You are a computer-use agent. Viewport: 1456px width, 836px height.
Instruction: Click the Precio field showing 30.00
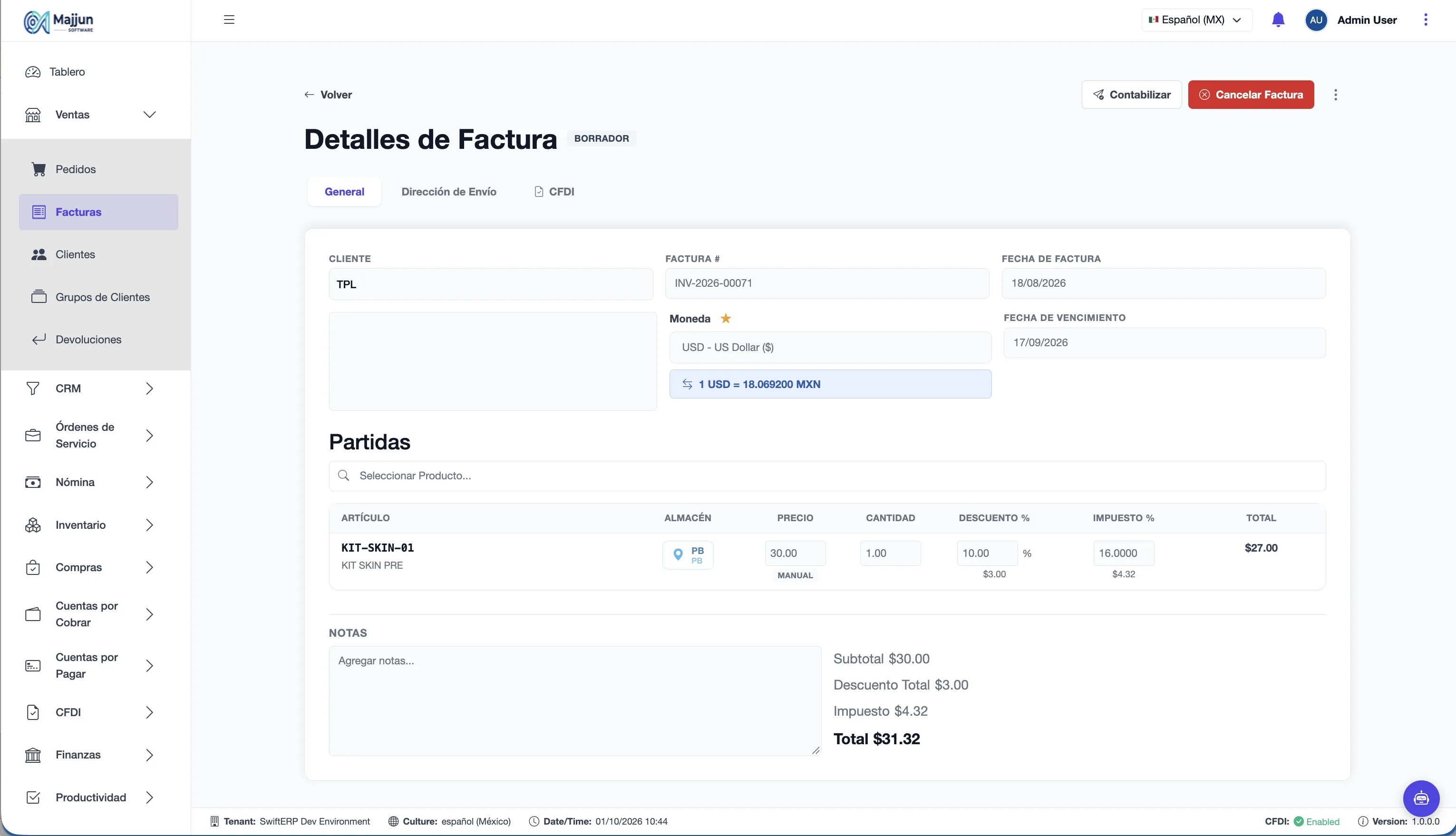coord(795,553)
